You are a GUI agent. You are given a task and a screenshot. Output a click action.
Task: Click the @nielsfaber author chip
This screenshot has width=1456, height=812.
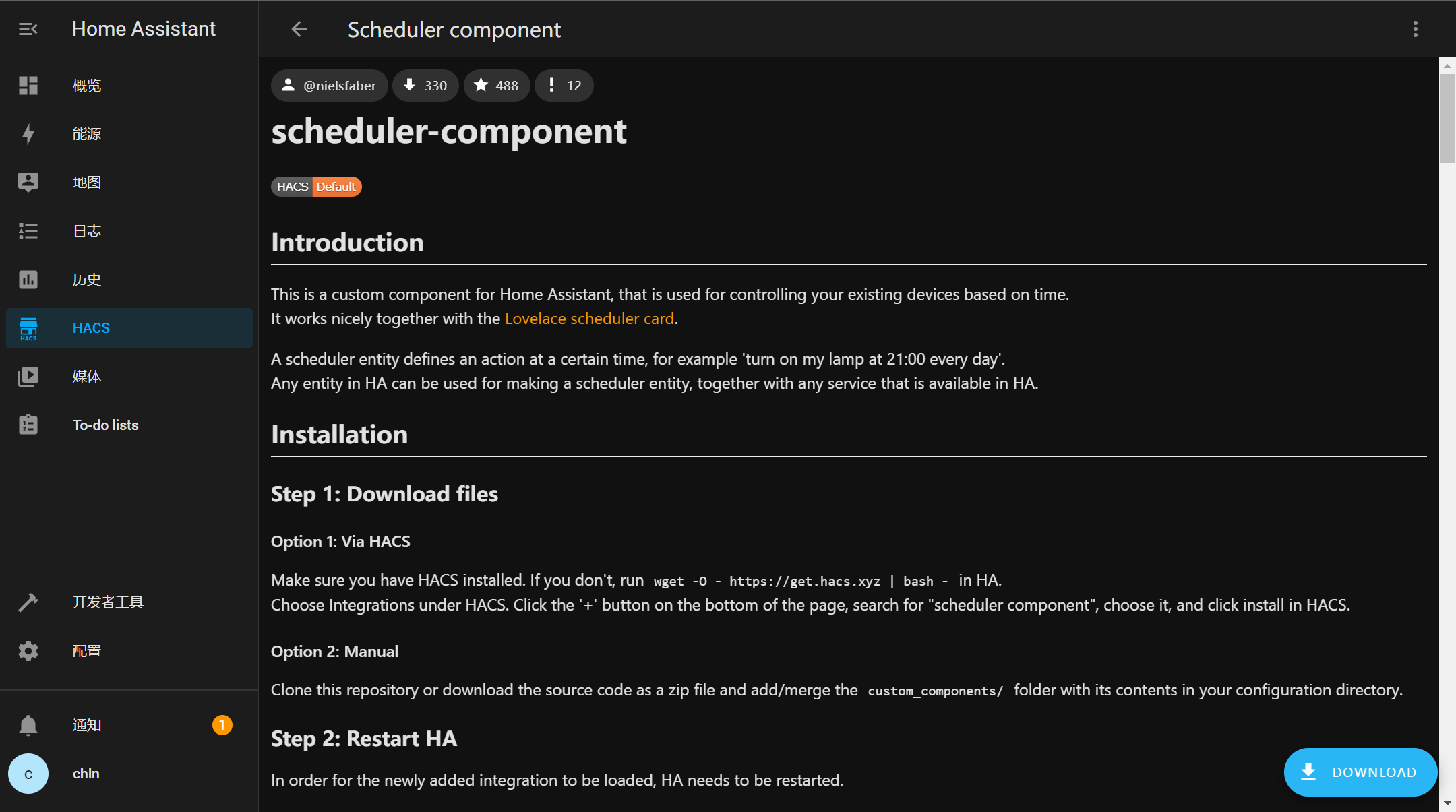pos(329,86)
